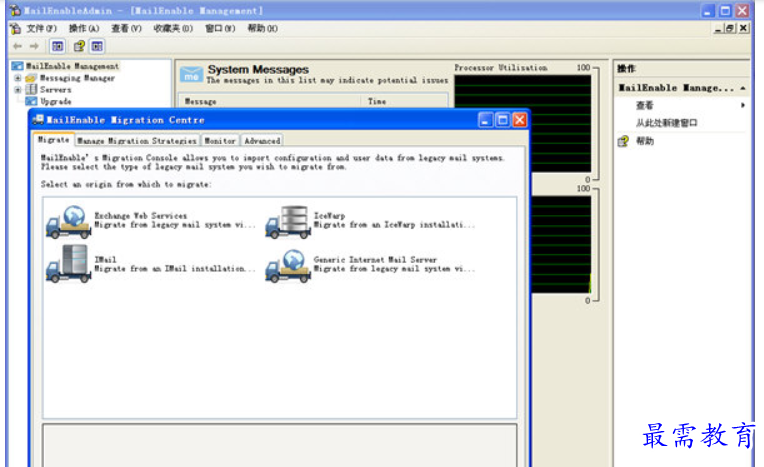Click the MailEnable Management root node icon
The image size is (764, 467).
[18, 66]
